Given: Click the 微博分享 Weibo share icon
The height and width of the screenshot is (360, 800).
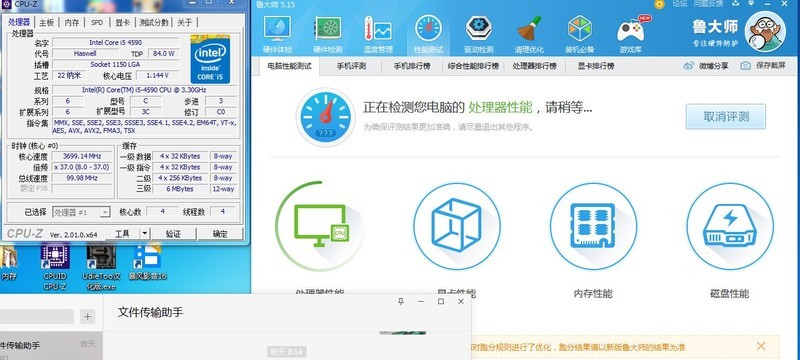Looking at the screenshot, I should pyautogui.click(x=689, y=66).
